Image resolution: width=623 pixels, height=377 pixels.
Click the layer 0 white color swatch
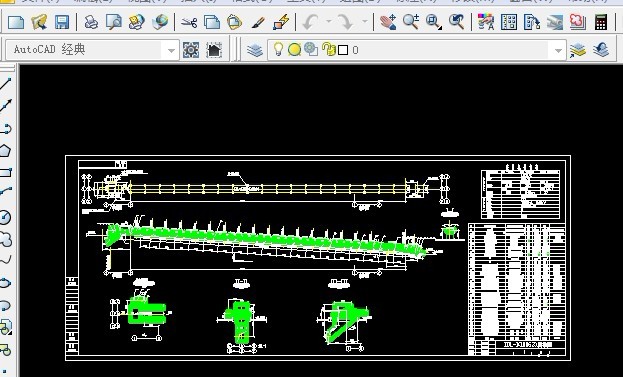(x=343, y=50)
